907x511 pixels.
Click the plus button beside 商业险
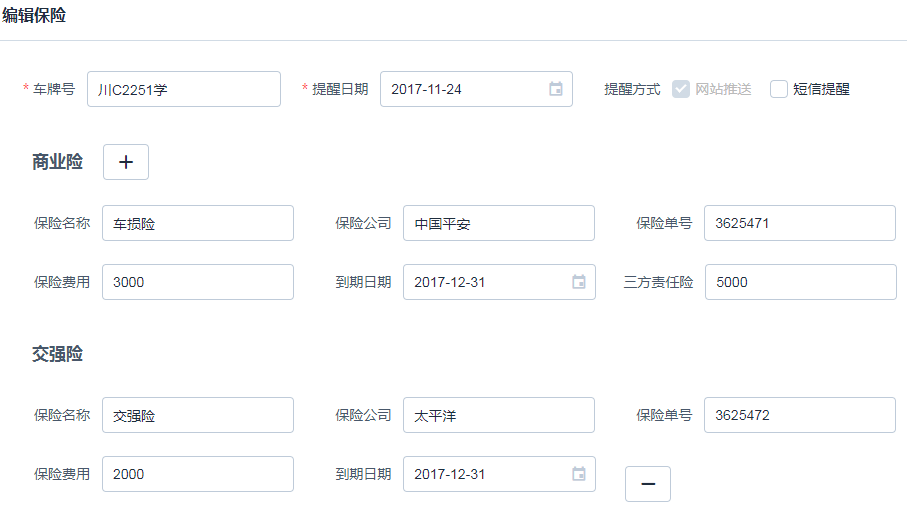[126, 162]
